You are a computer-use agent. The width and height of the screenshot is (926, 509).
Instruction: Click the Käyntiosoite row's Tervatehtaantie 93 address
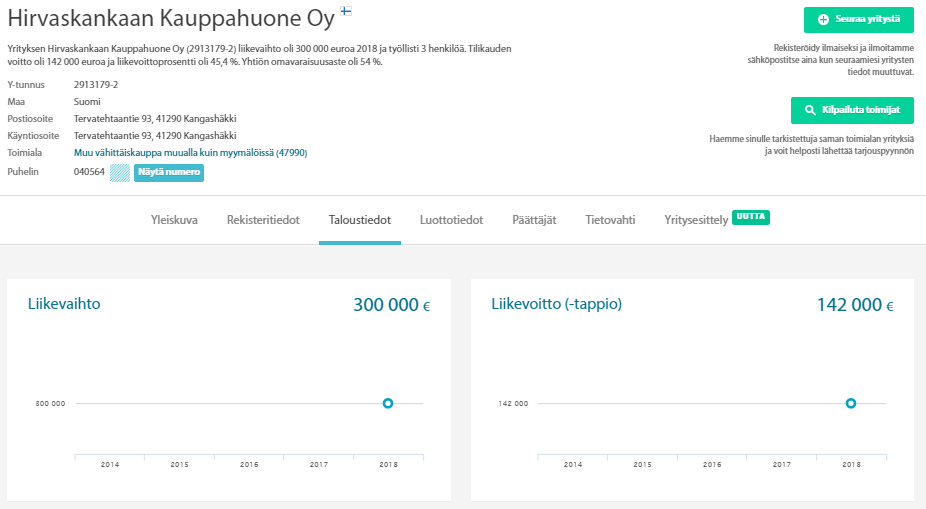(155, 136)
